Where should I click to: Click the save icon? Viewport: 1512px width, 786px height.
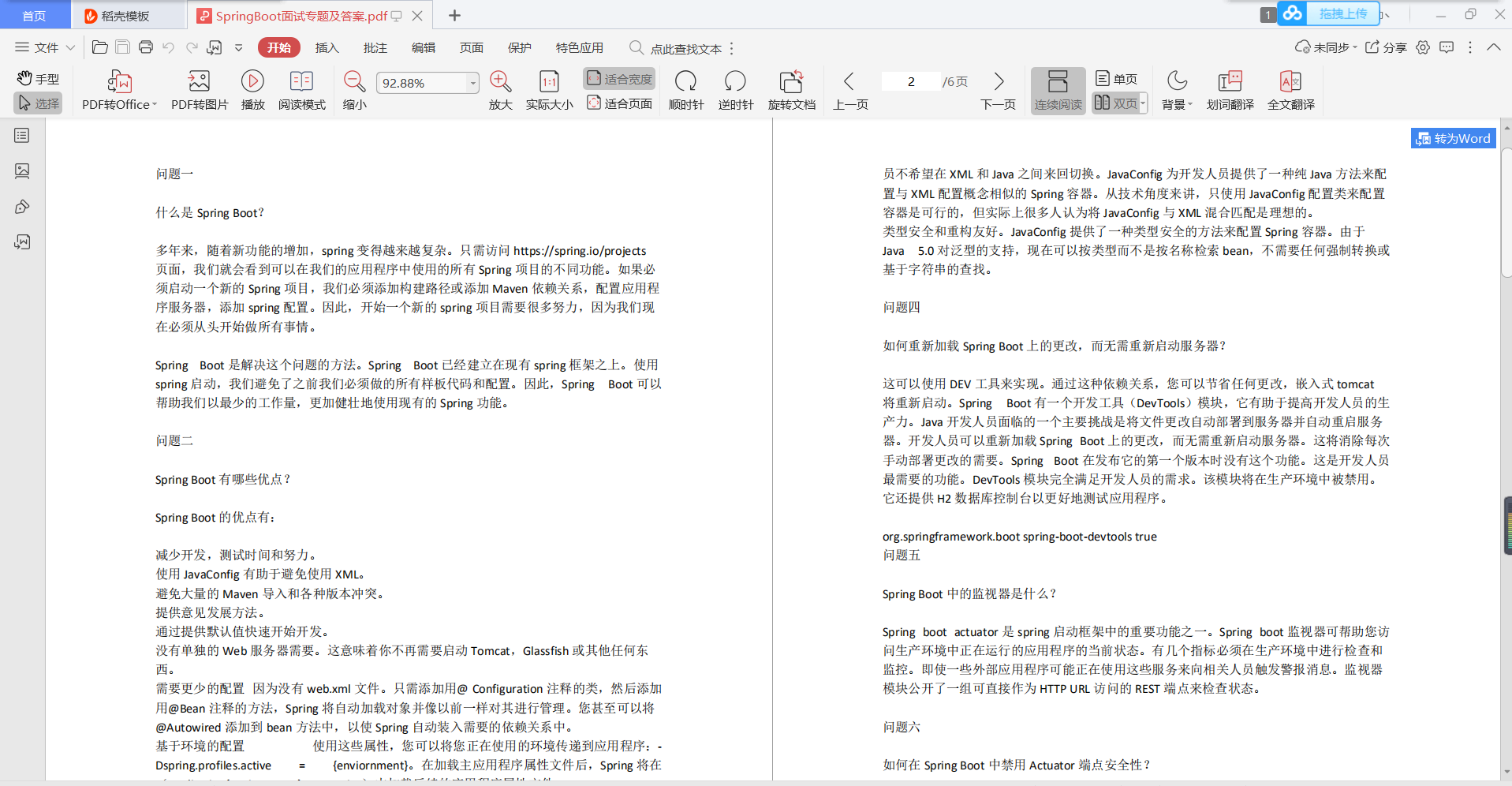coord(122,47)
